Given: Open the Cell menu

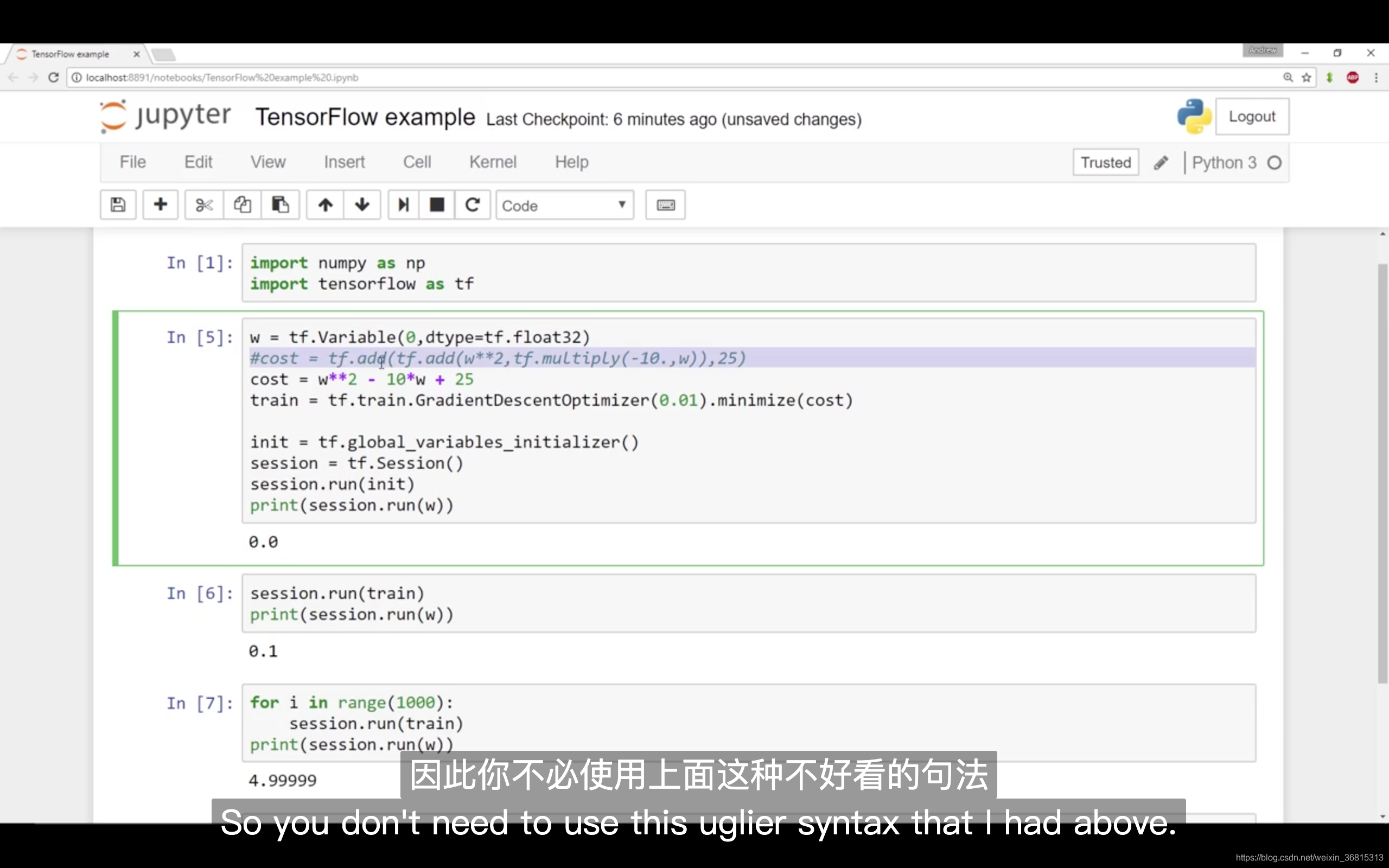Looking at the screenshot, I should coord(417,162).
